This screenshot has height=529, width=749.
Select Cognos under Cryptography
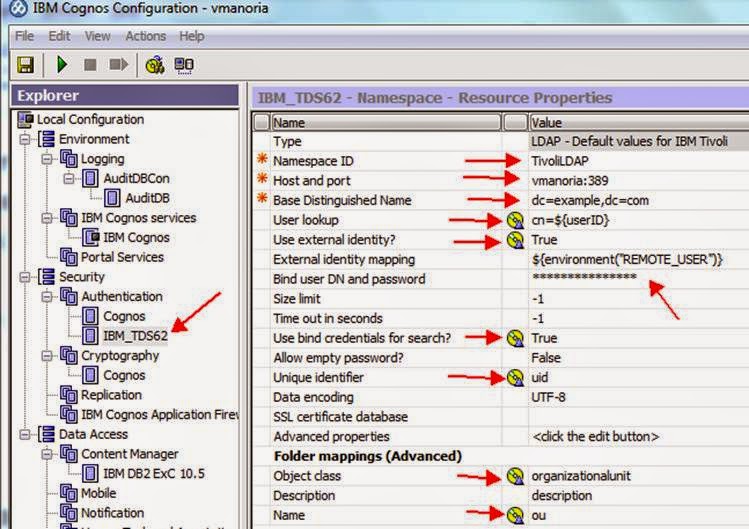tap(124, 375)
